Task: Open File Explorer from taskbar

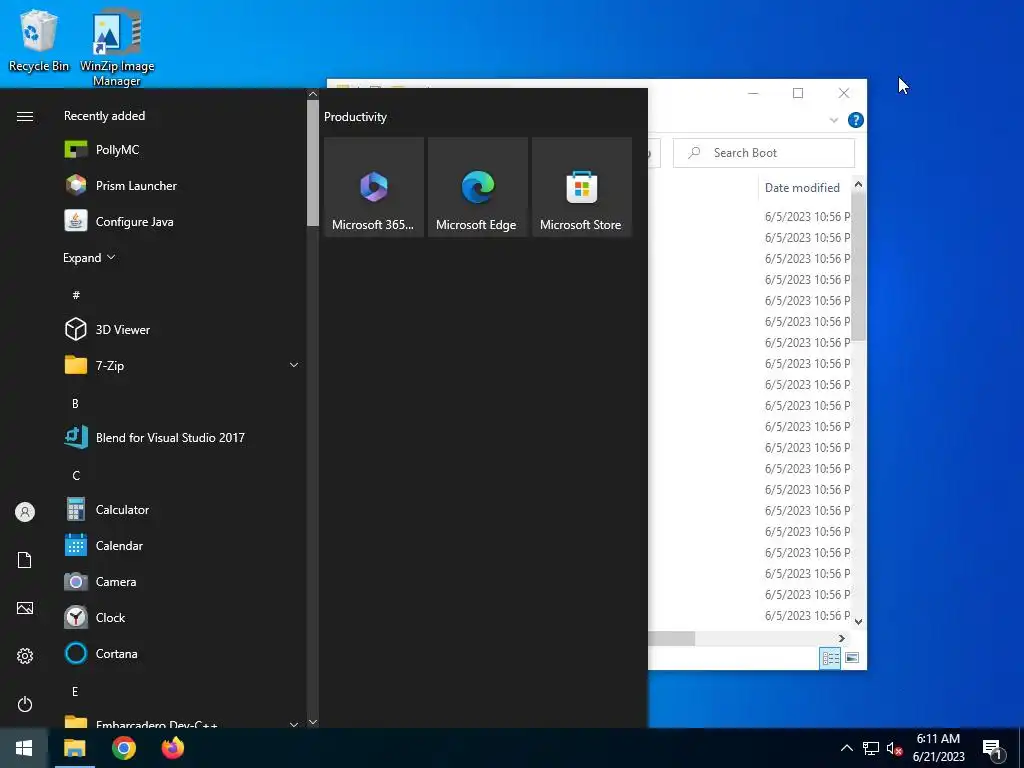Action: 74,748
